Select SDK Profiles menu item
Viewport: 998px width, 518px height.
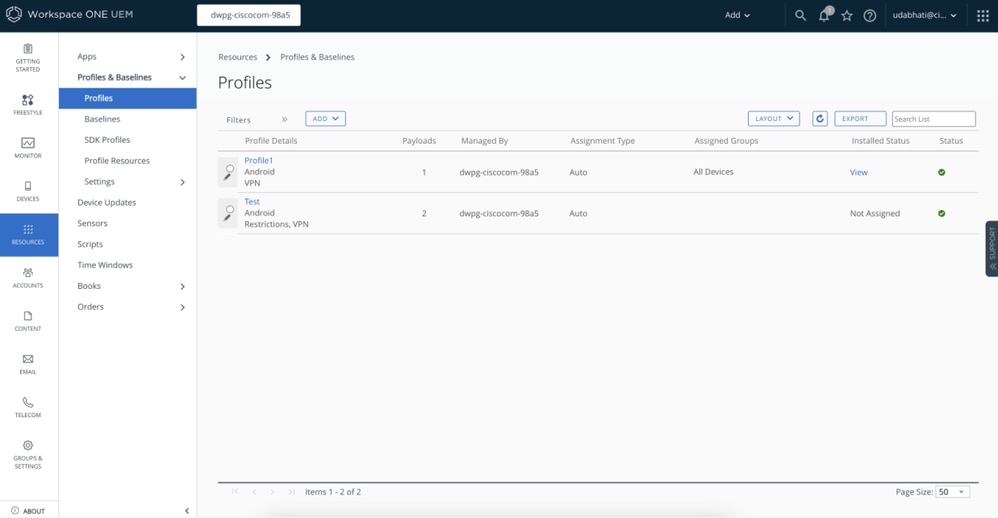tap(107, 140)
